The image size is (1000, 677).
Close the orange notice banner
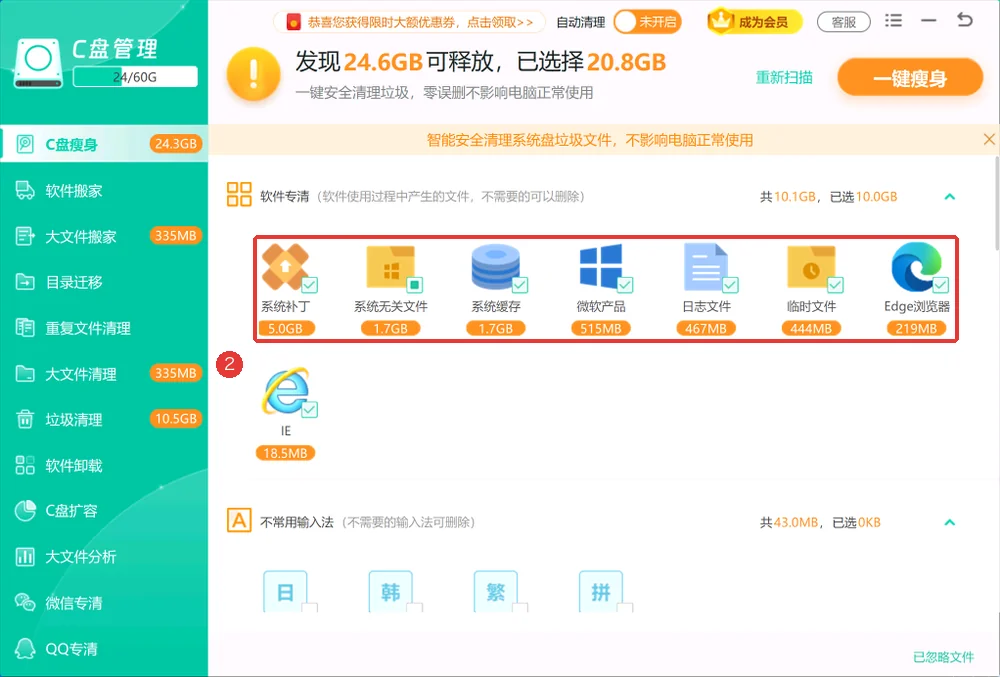click(x=989, y=139)
